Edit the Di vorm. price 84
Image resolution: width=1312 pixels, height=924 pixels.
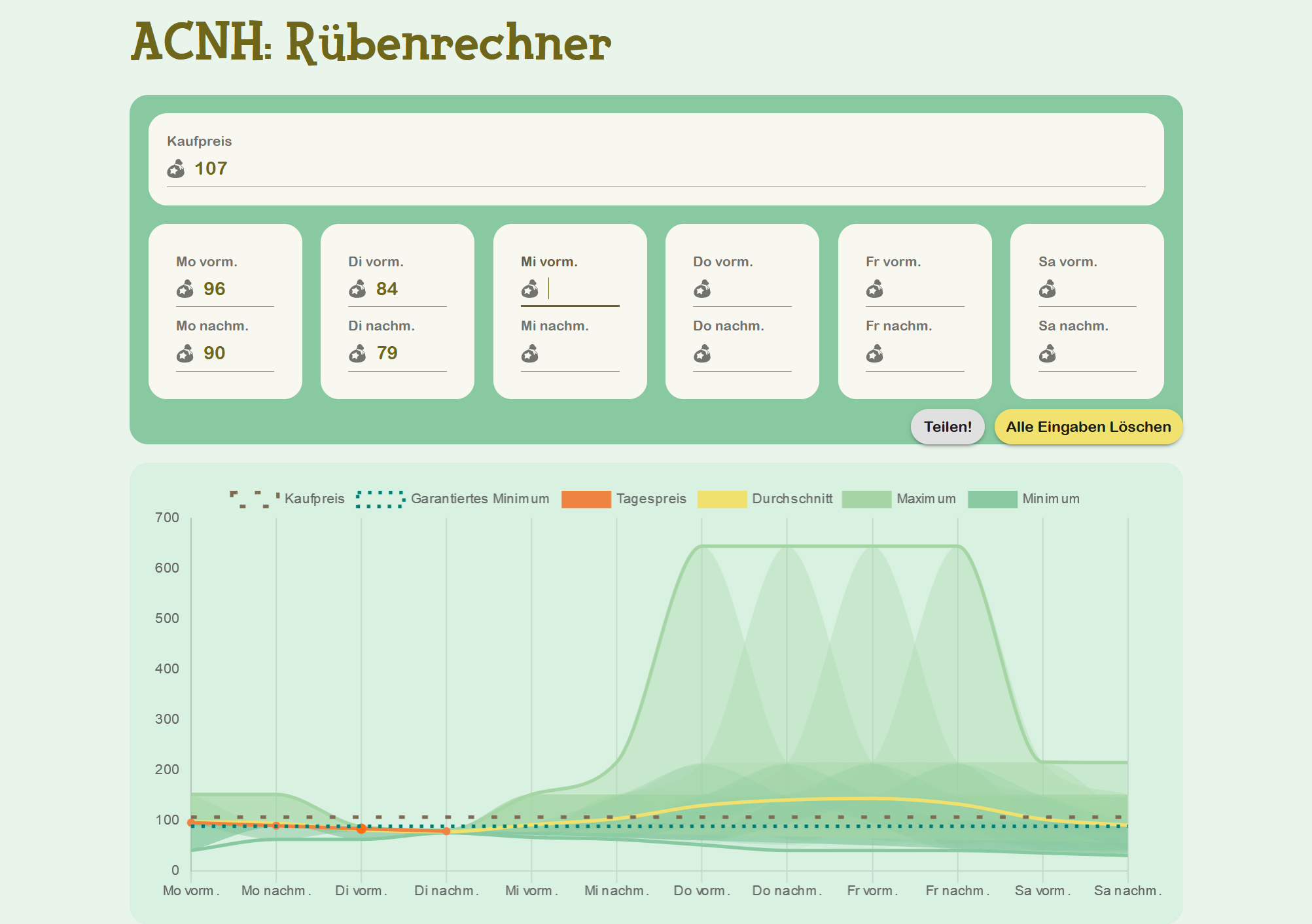click(x=411, y=289)
